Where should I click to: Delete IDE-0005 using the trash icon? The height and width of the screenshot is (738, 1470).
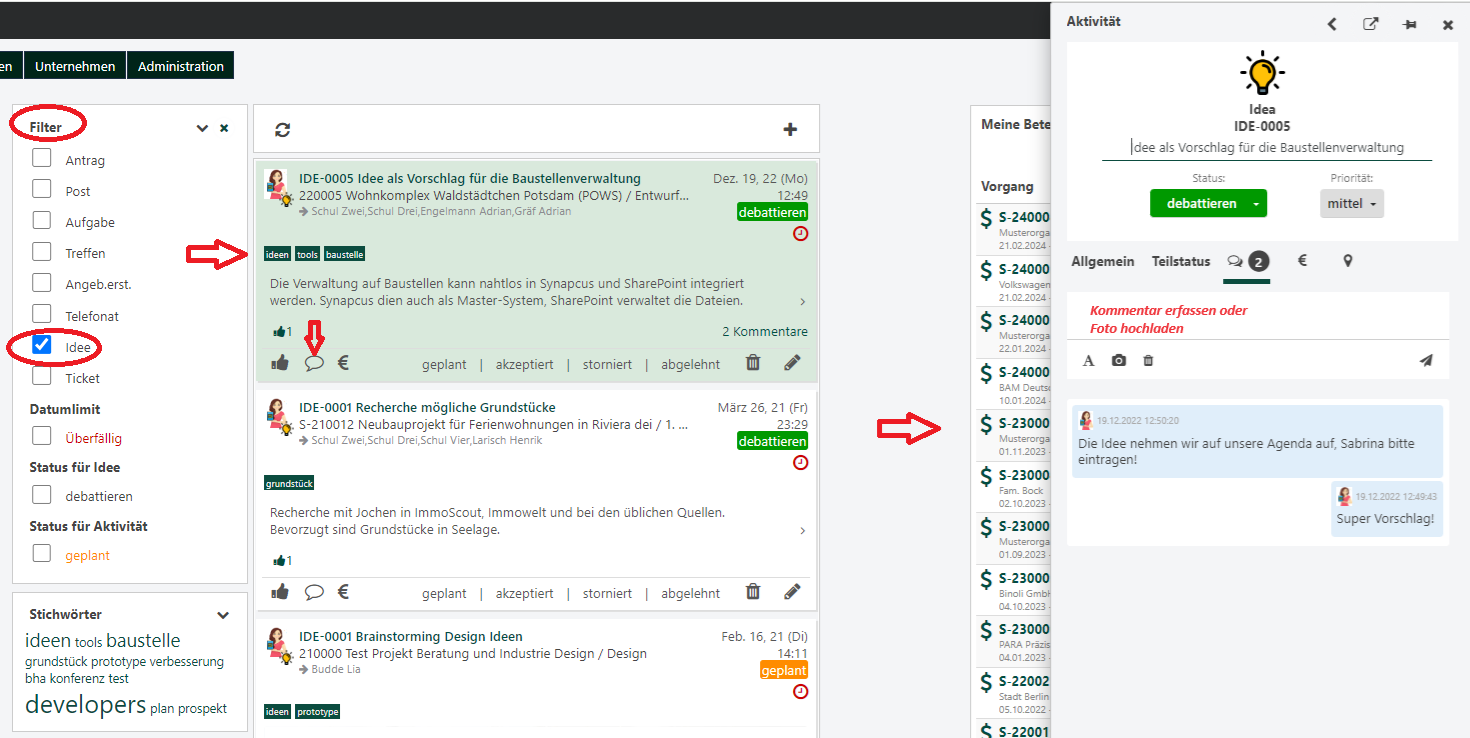point(753,363)
